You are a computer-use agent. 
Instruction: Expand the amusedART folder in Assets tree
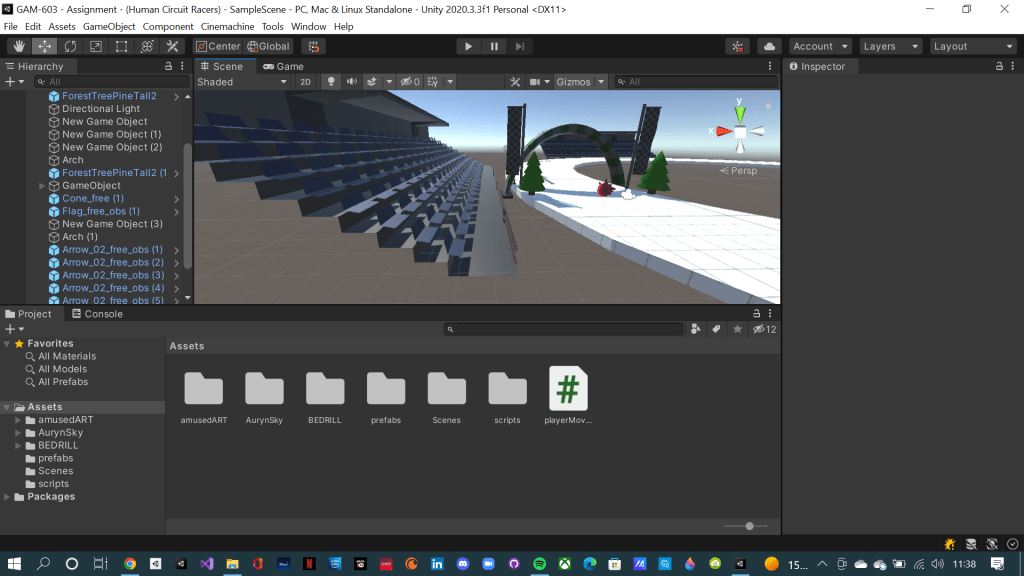18,420
